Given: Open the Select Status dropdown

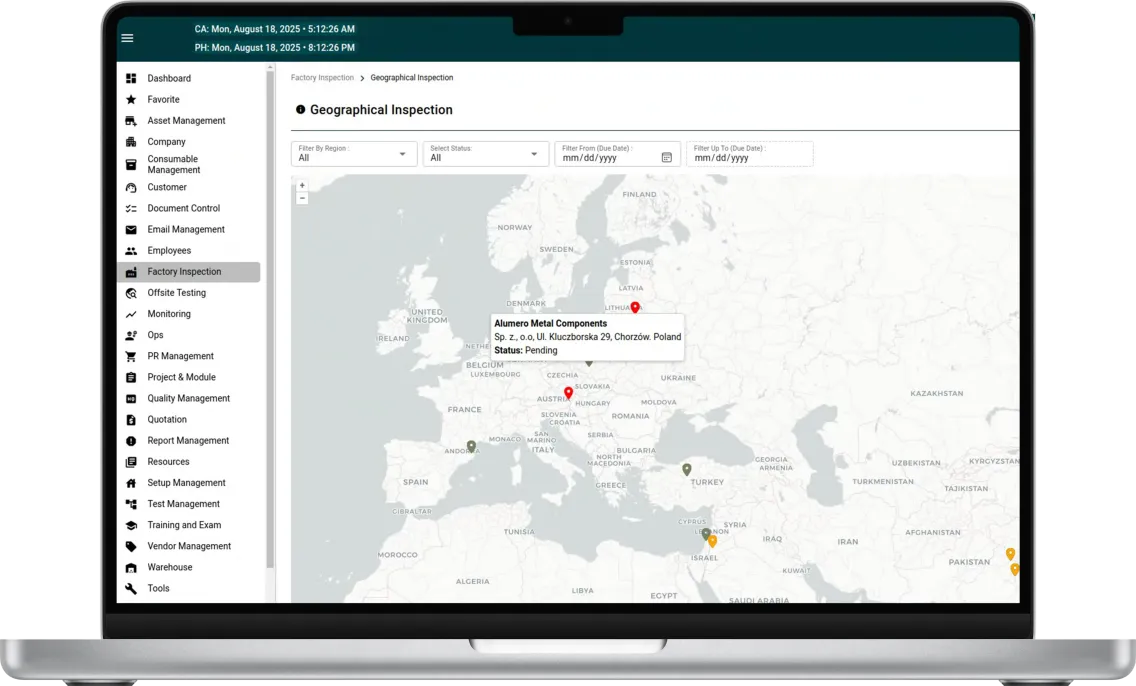Looking at the screenshot, I should [x=534, y=154].
